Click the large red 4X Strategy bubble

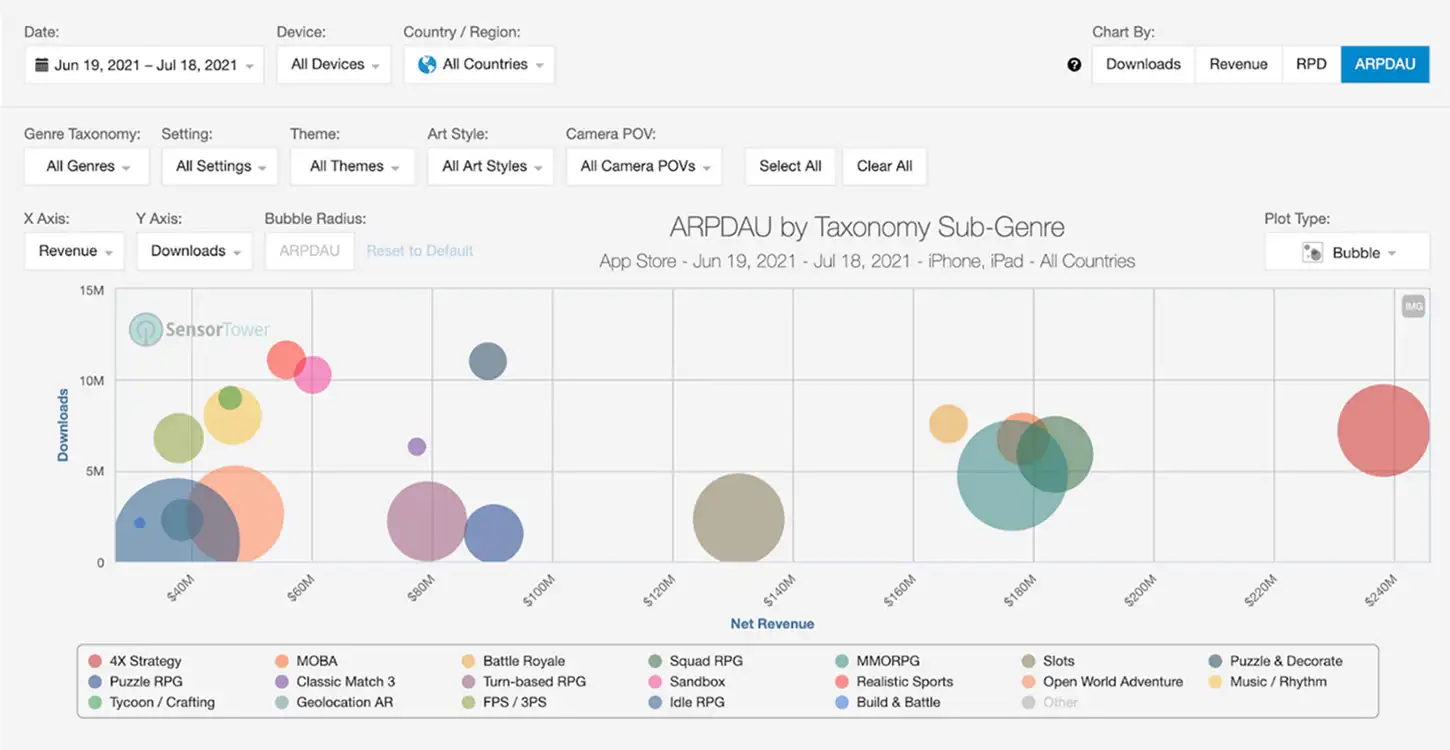point(1383,430)
